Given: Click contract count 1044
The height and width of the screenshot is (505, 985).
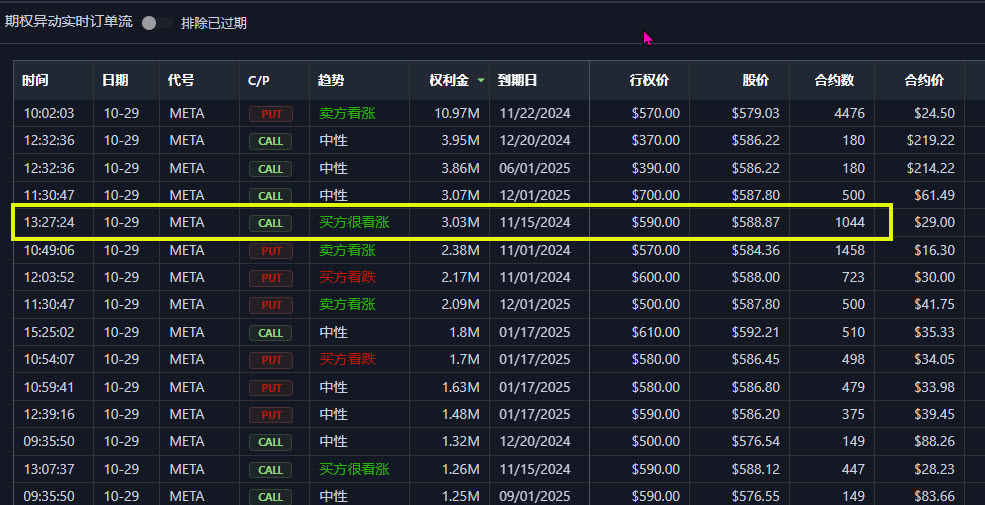Looking at the screenshot, I should 850,222.
